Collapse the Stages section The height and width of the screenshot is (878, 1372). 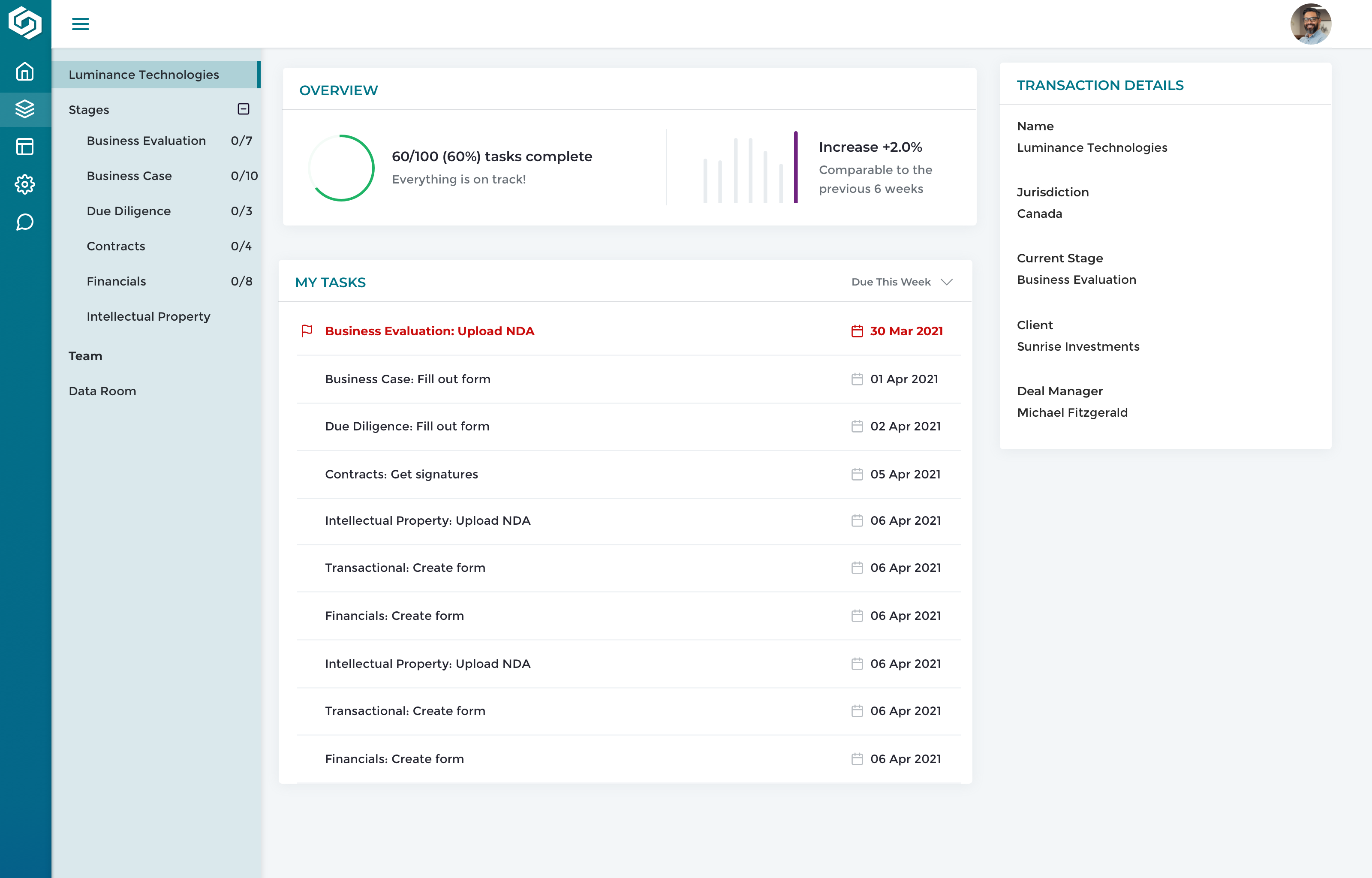click(244, 109)
